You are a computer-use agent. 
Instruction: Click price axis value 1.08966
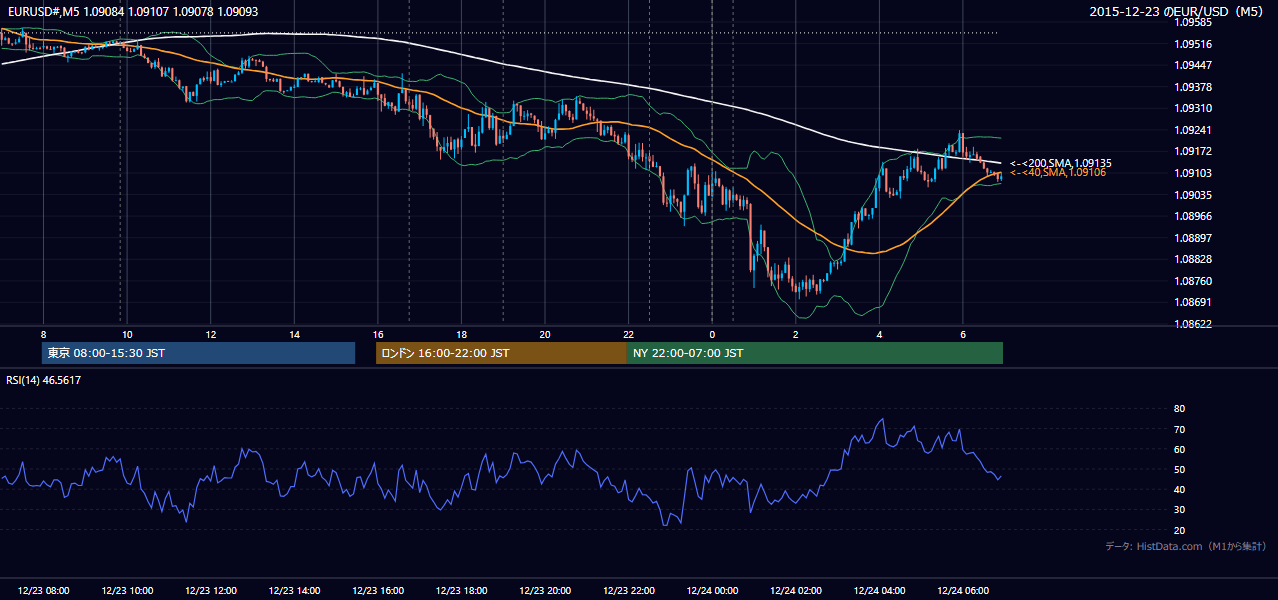[1193, 216]
